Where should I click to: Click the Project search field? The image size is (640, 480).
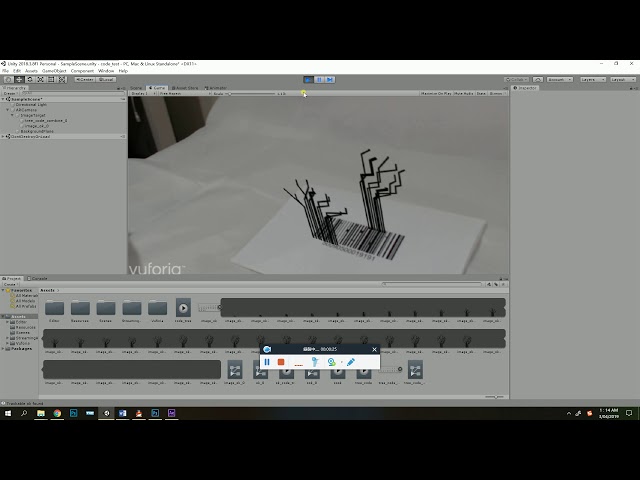pos(433,284)
